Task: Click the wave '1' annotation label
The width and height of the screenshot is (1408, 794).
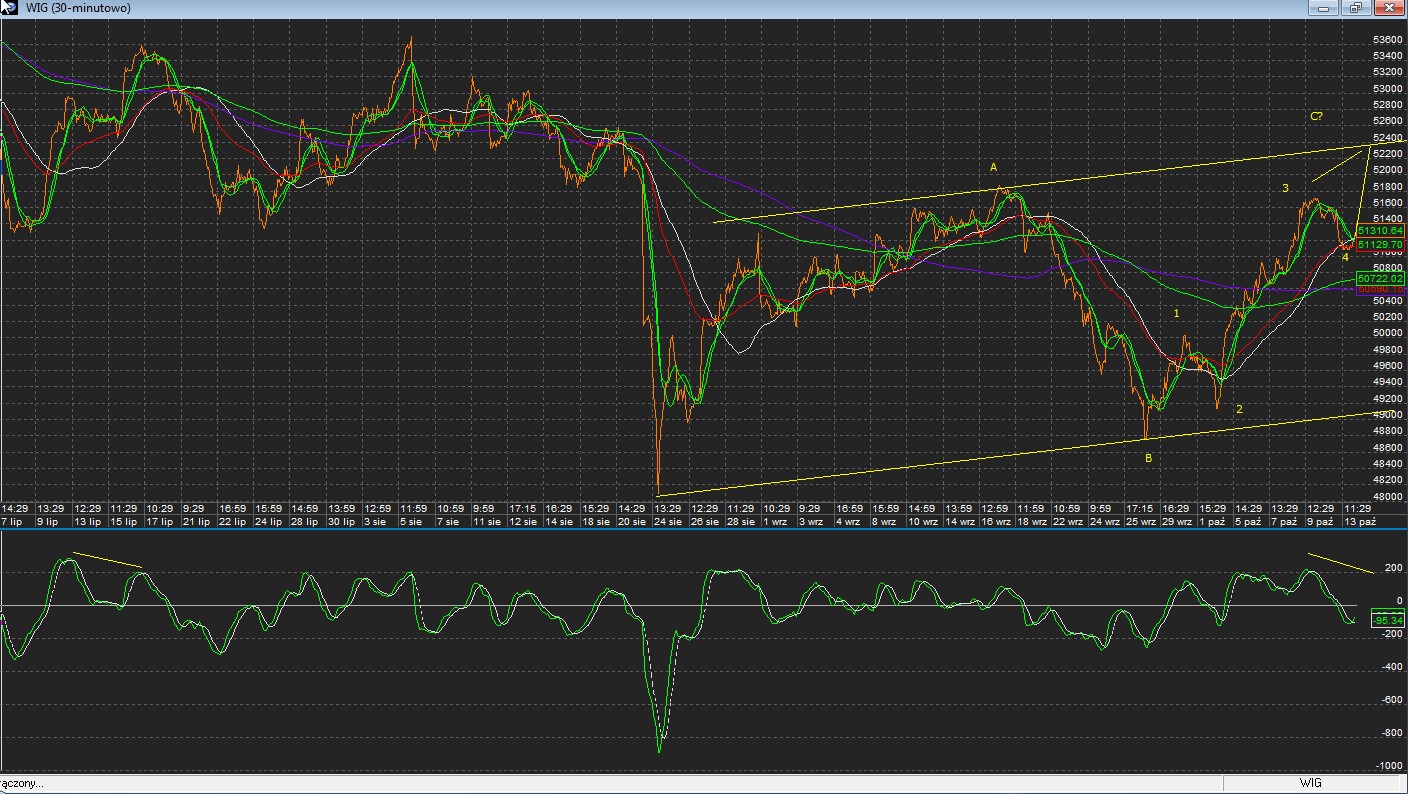Action: 1176,314
